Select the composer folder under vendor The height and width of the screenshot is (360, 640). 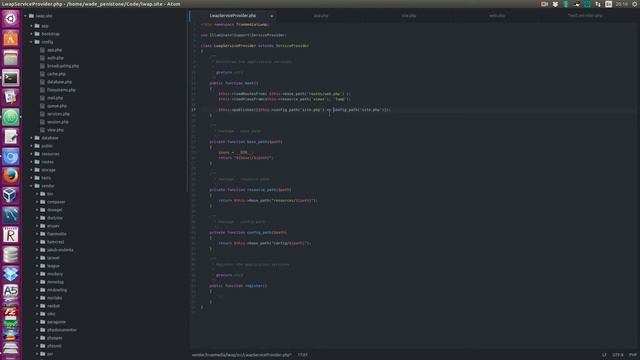tap(56, 202)
